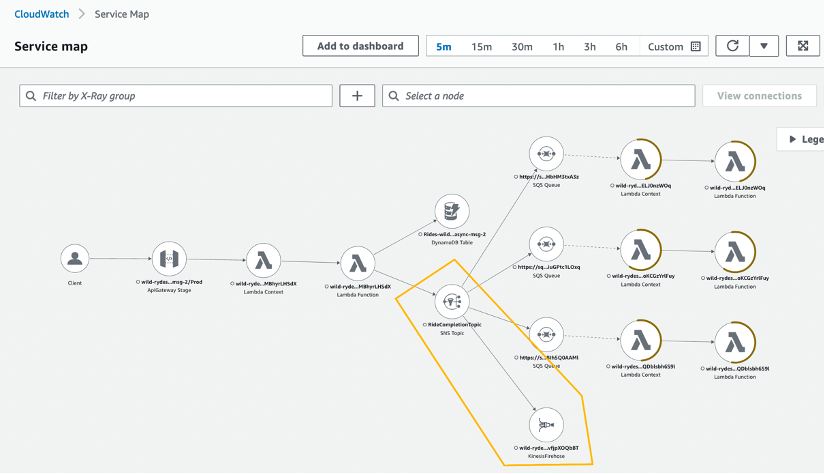The width and height of the screenshot is (824, 474).
Task: Click the Rides-wild...async-msg-2 label
Action: click(455, 234)
